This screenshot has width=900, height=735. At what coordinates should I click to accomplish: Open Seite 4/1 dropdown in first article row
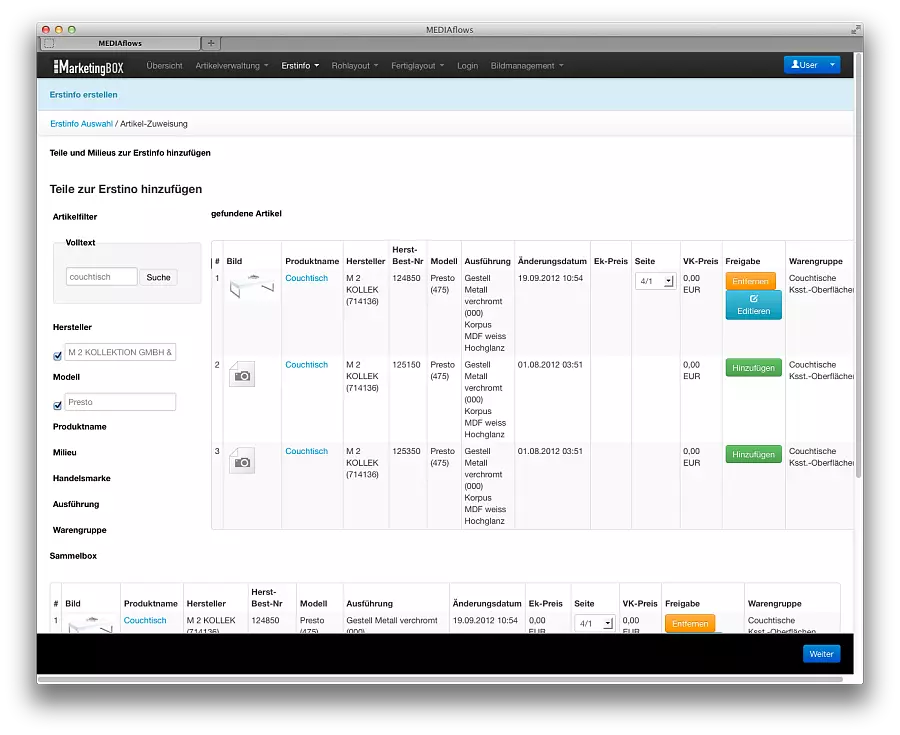click(x=655, y=281)
